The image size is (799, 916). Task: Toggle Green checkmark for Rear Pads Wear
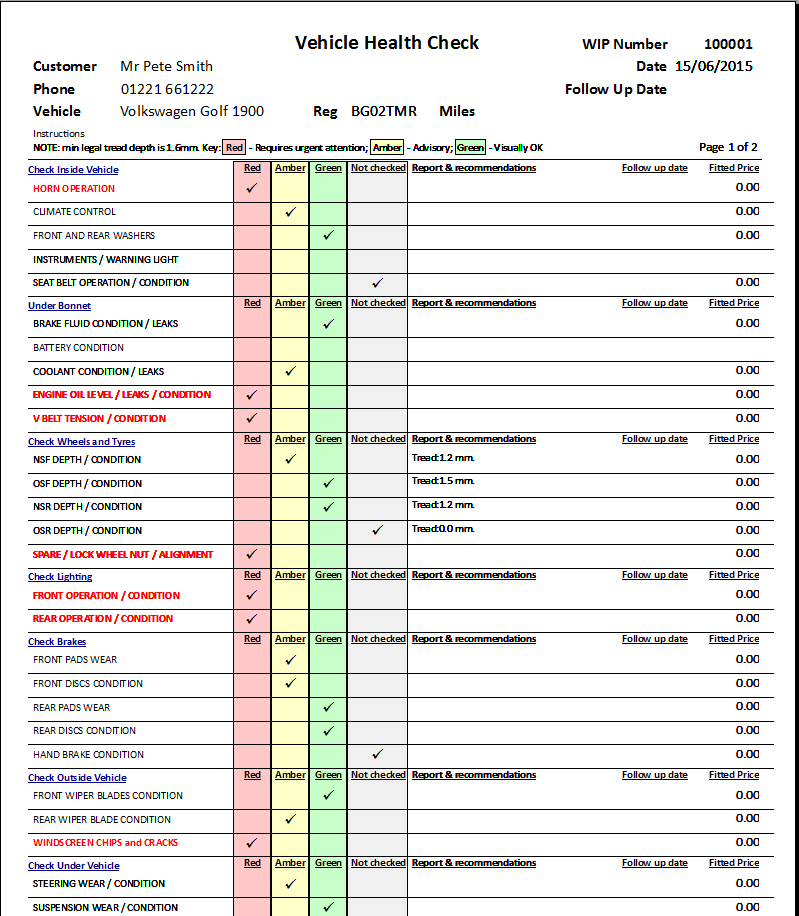(x=329, y=707)
